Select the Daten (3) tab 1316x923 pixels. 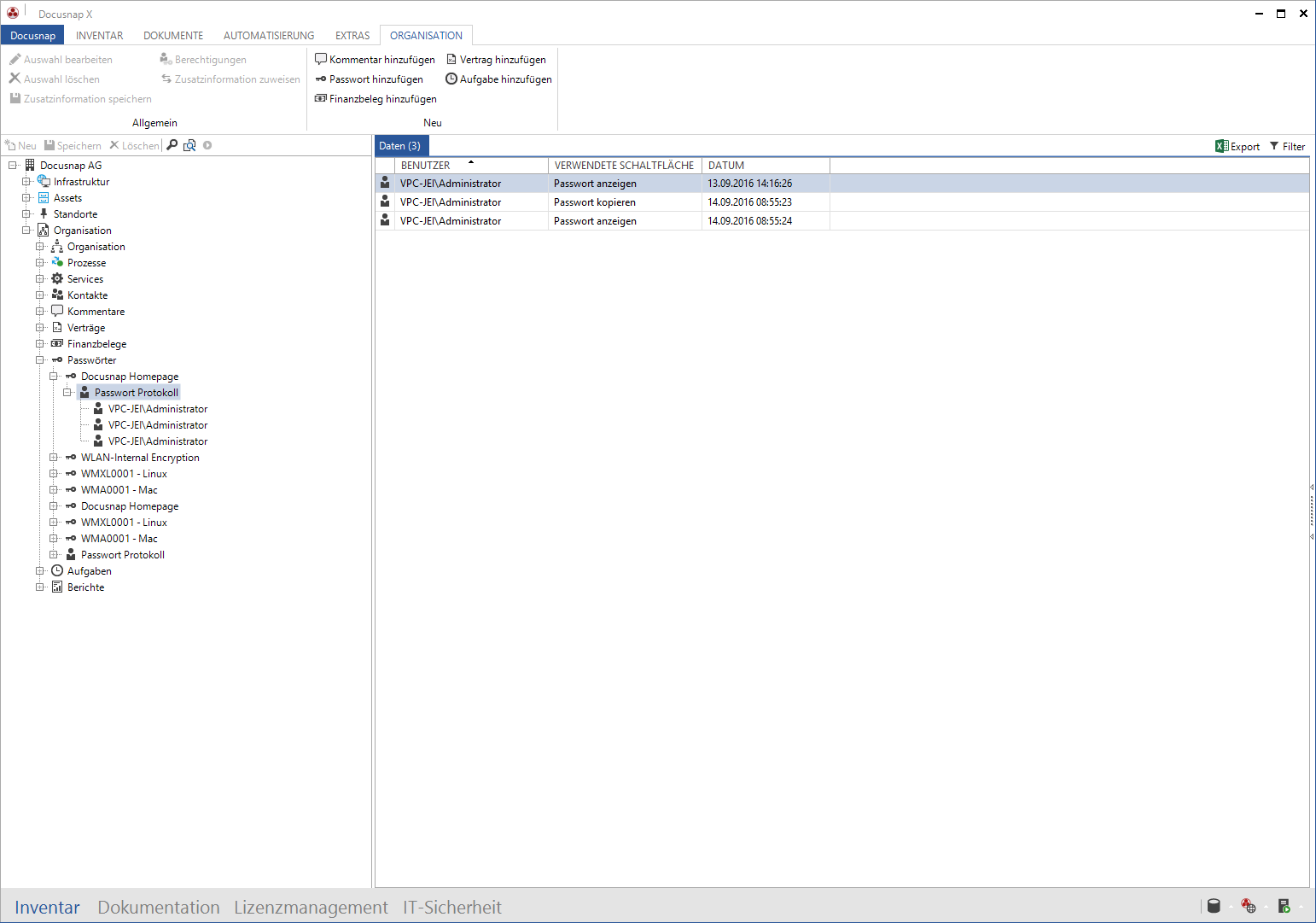click(400, 145)
